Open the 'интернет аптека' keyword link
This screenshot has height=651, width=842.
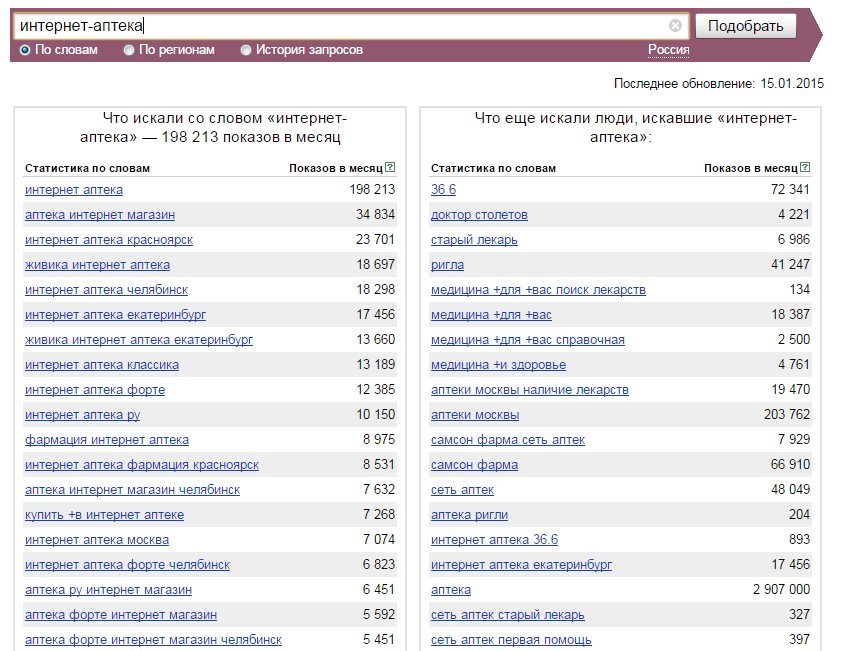[74, 190]
